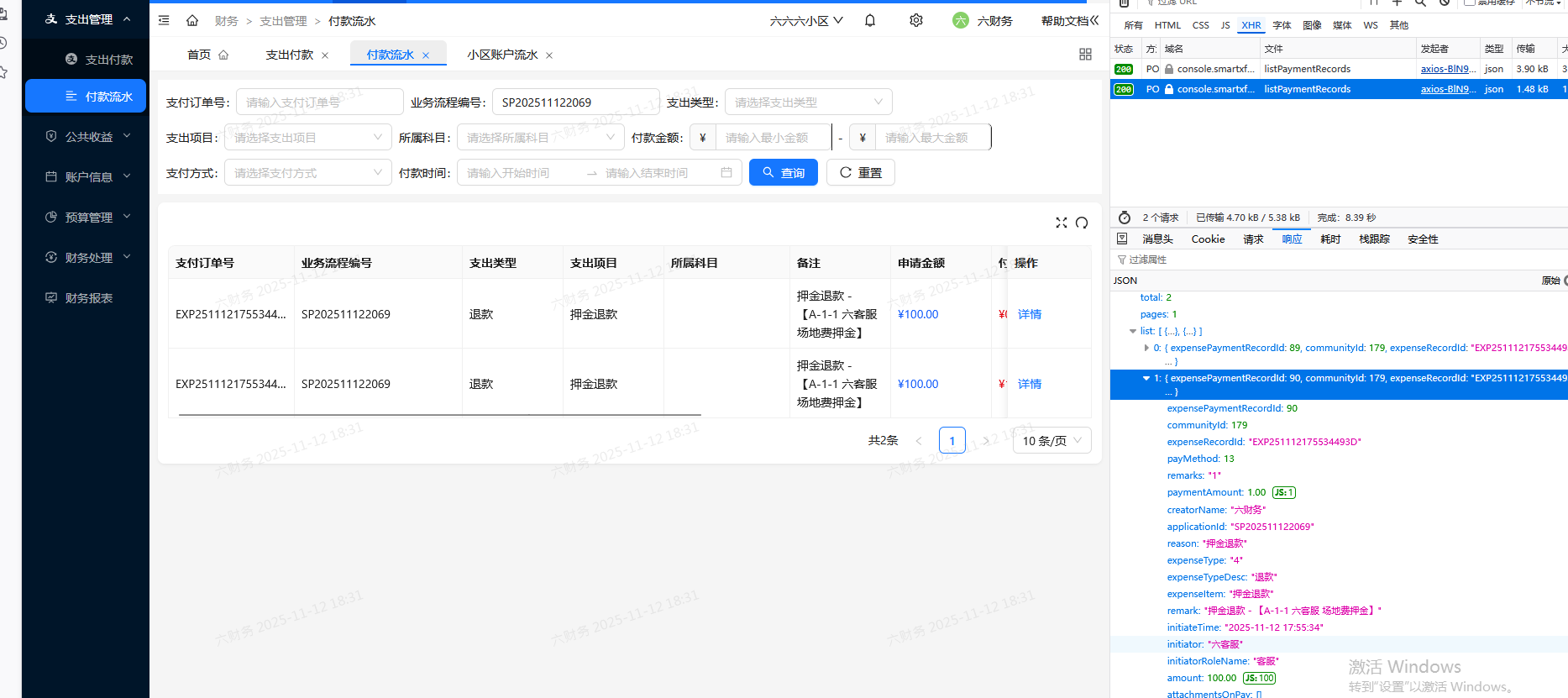Toggle fullscreen for the table
This screenshot has height=698, width=1568.
tap(1062, 223)
